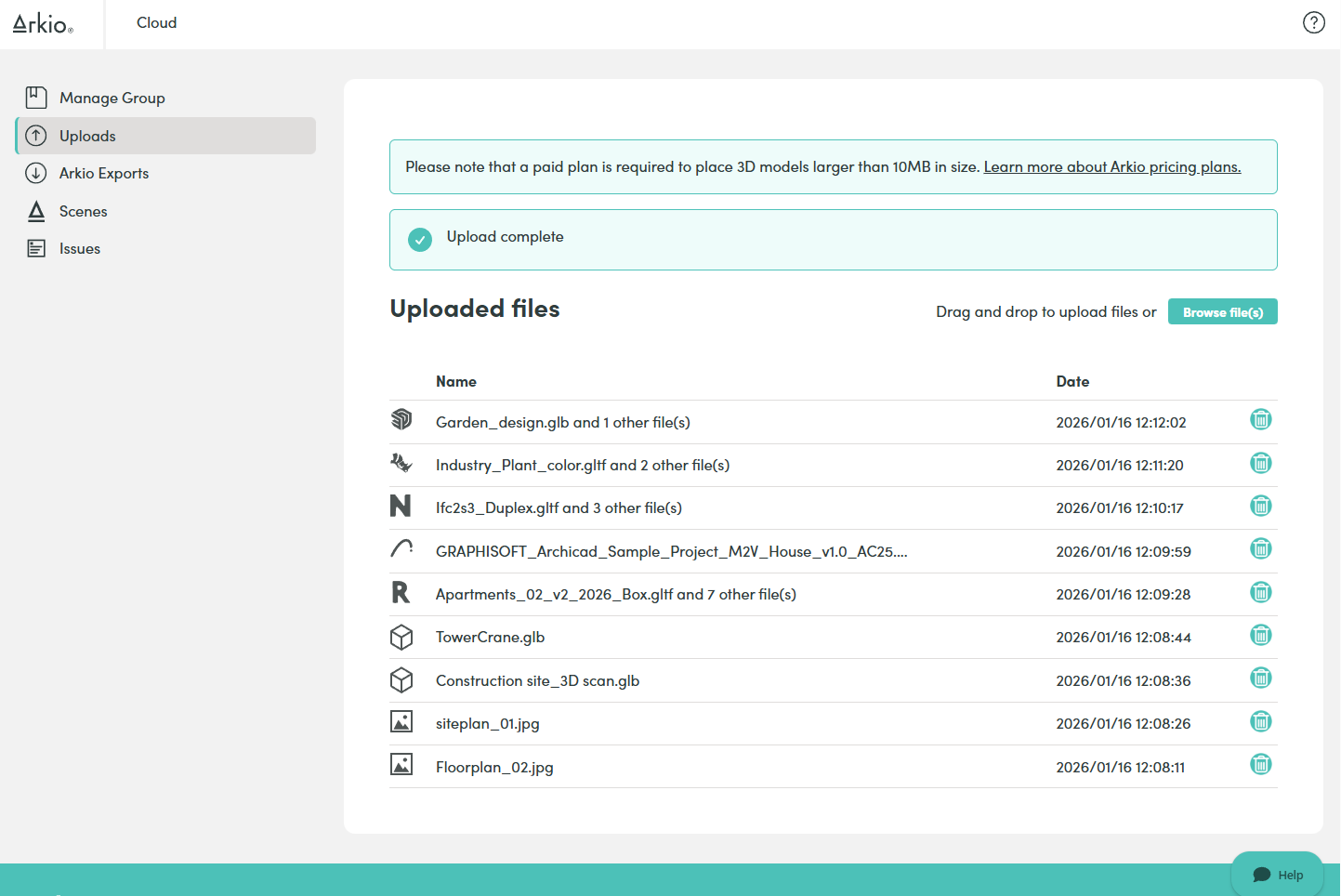Image resolution: width=1341 pixels, height=896 pixels.
Task: Open Industry_Plant_color.gltf and 2 other file(s)
Action: [583, 465]
